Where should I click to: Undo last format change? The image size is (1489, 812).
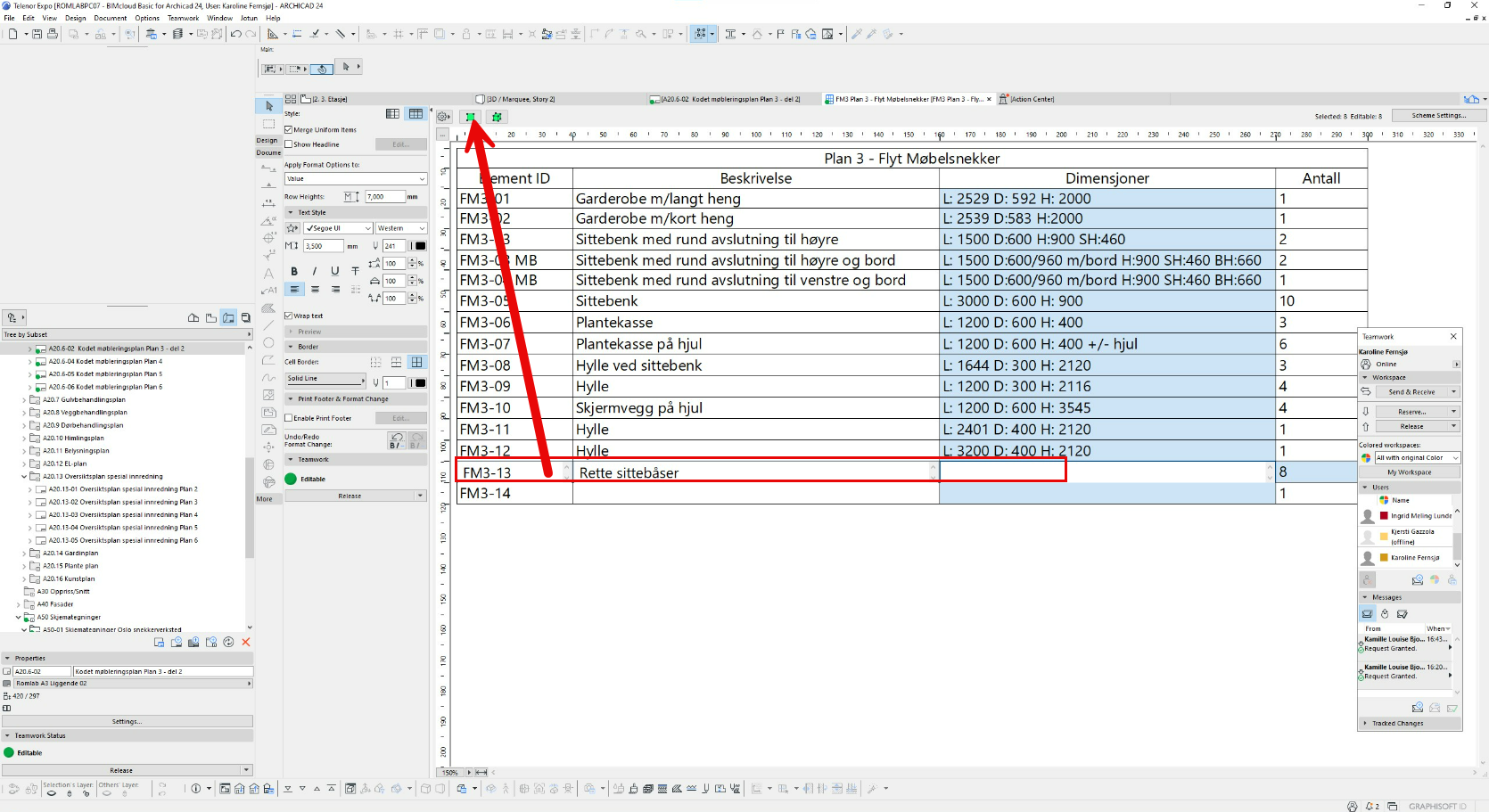click(x=397, y=440)
